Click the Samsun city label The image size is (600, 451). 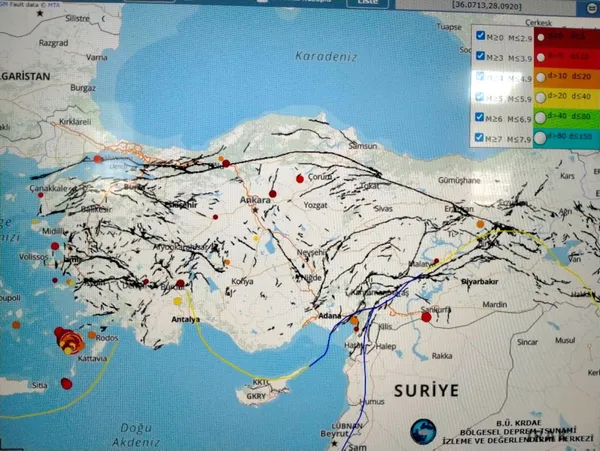pyautogui.click(x=363, y=146)
